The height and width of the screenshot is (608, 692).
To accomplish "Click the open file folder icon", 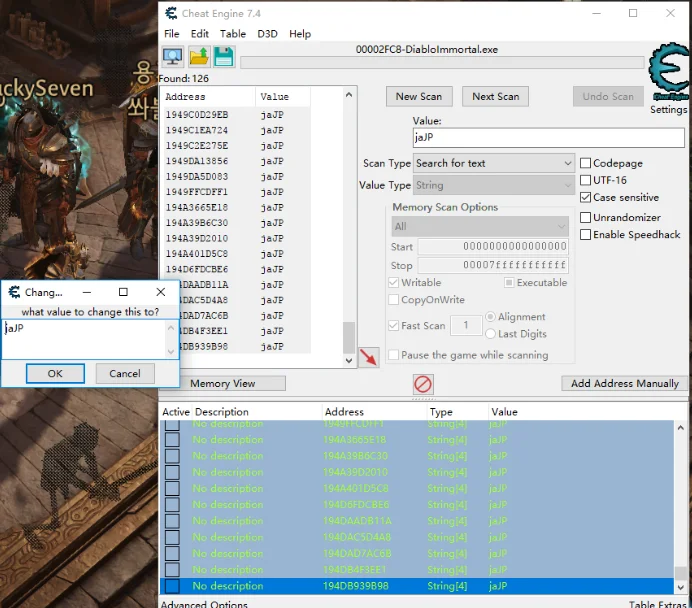I will point(199,57).
